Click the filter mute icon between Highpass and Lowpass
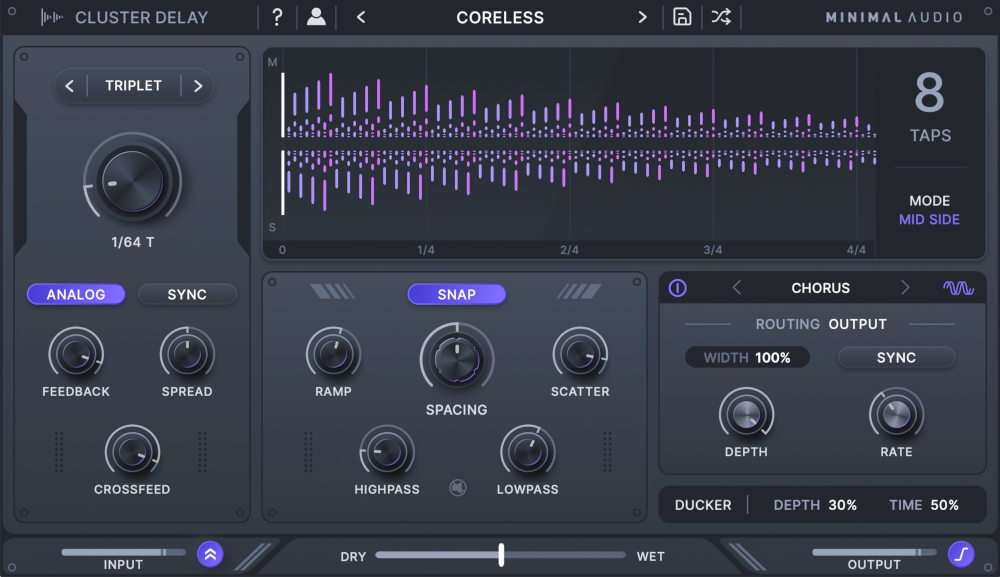Screen dimensions: 1000x577 coord(457,485)
